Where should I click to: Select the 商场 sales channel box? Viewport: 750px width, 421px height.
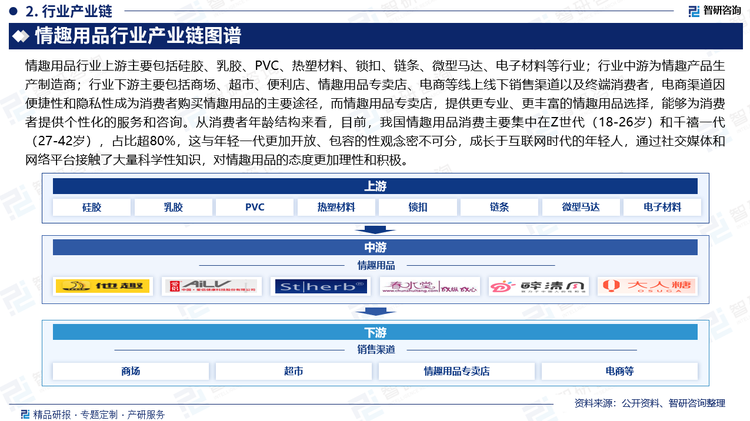pyautogui.click(x=131, y=371)
